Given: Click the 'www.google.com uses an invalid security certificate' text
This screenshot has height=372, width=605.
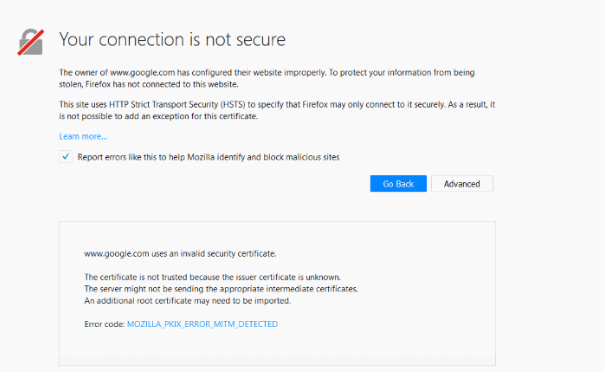Looking at the screenshot, I should (x=180, y=254).
